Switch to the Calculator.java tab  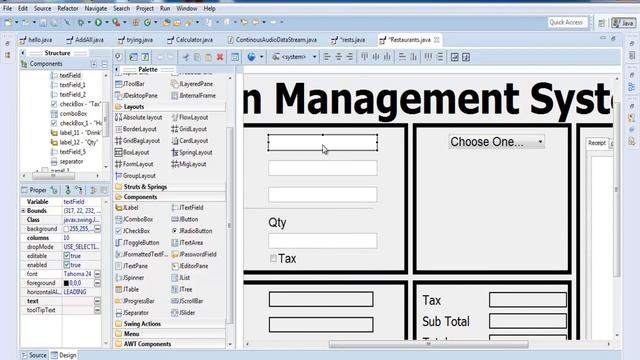point(190,40)
